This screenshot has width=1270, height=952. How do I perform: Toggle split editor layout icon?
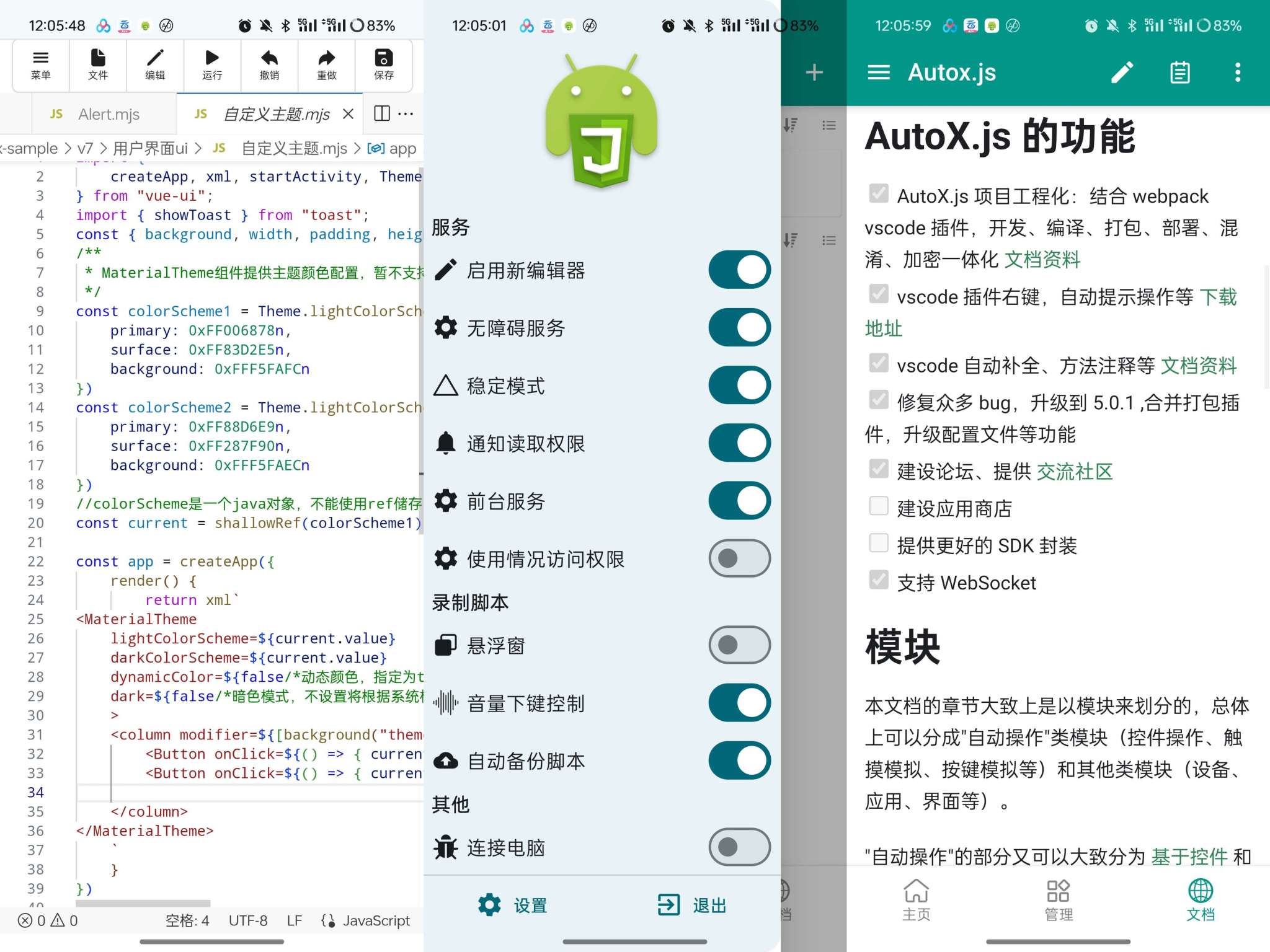click(x=382, y=113)
